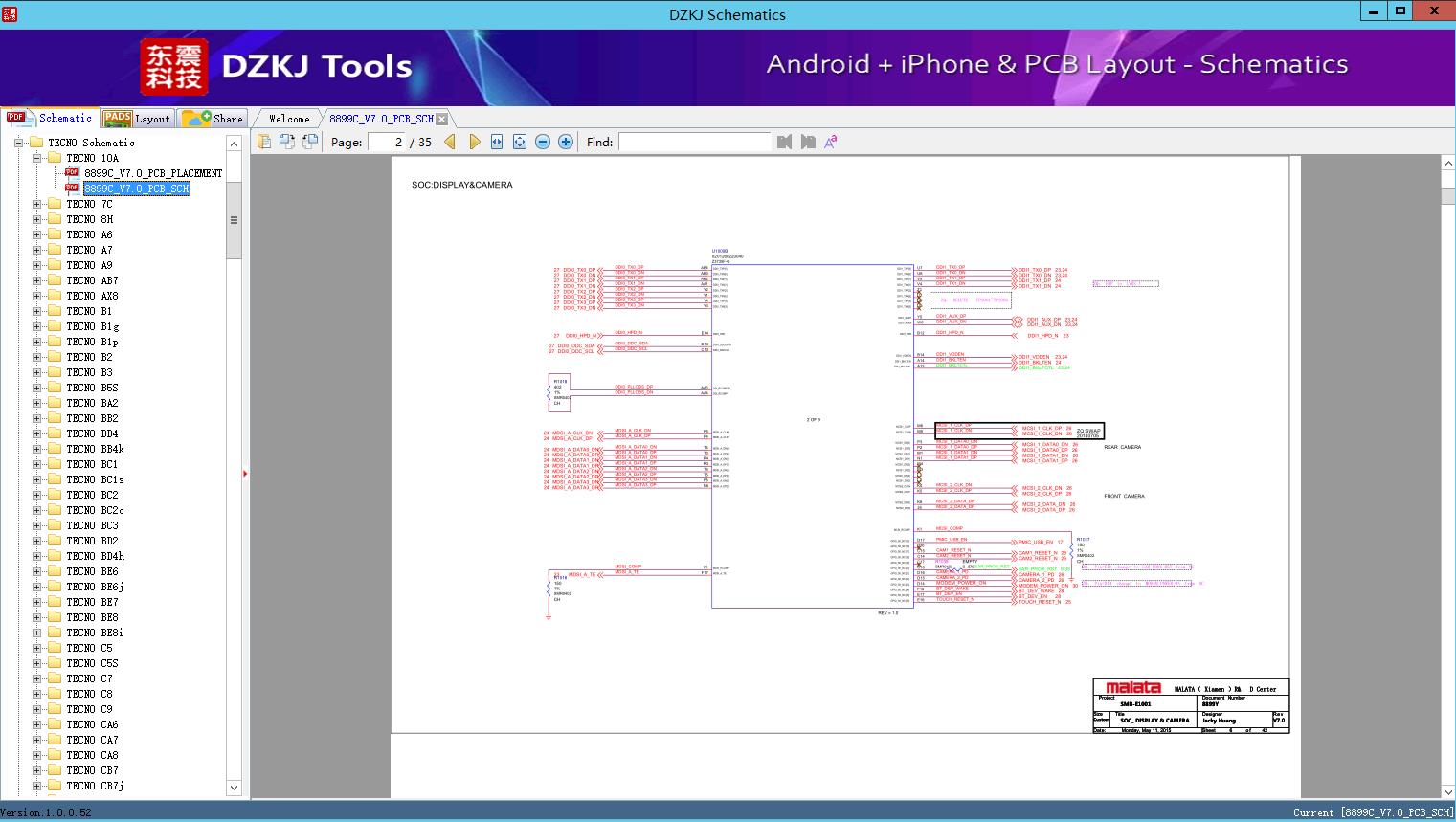Screen dimensions: 1456x822
Task: Click the find next match icon
Action: coord(808,142)
